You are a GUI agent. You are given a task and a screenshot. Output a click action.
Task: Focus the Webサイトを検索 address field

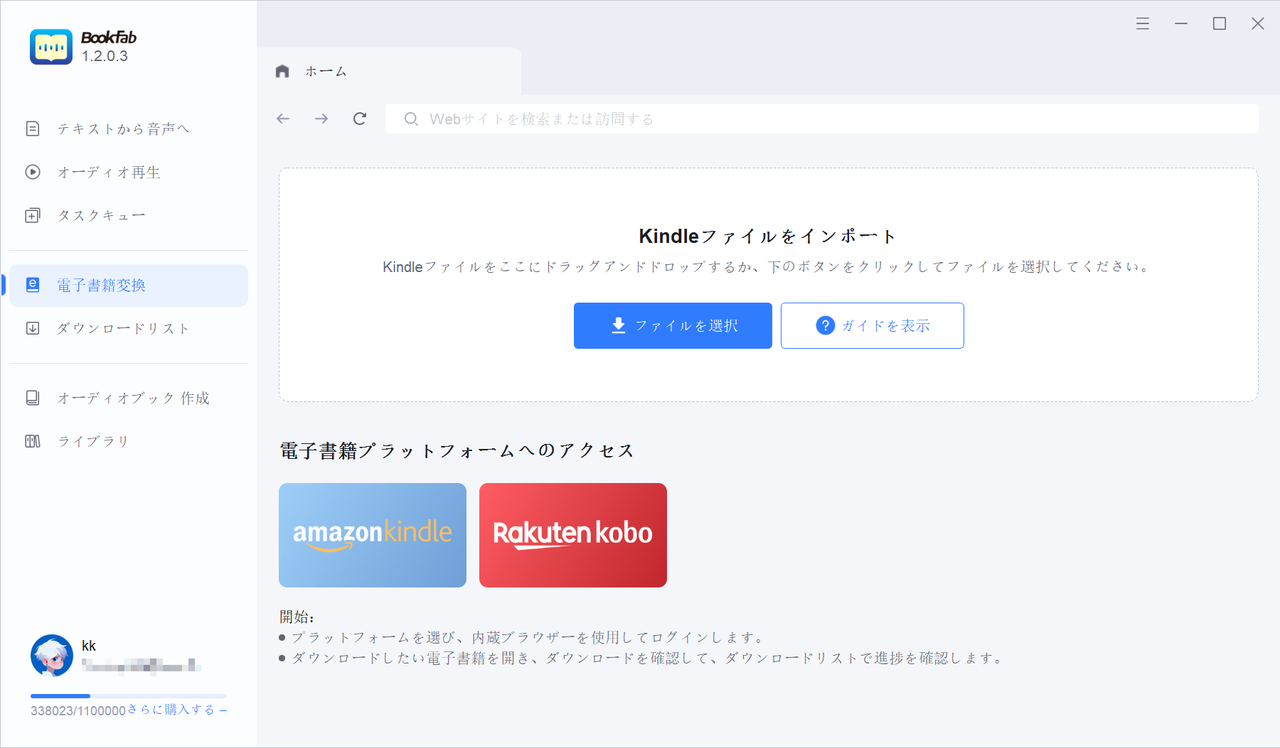pyautogui.click(x=822, y=119)
